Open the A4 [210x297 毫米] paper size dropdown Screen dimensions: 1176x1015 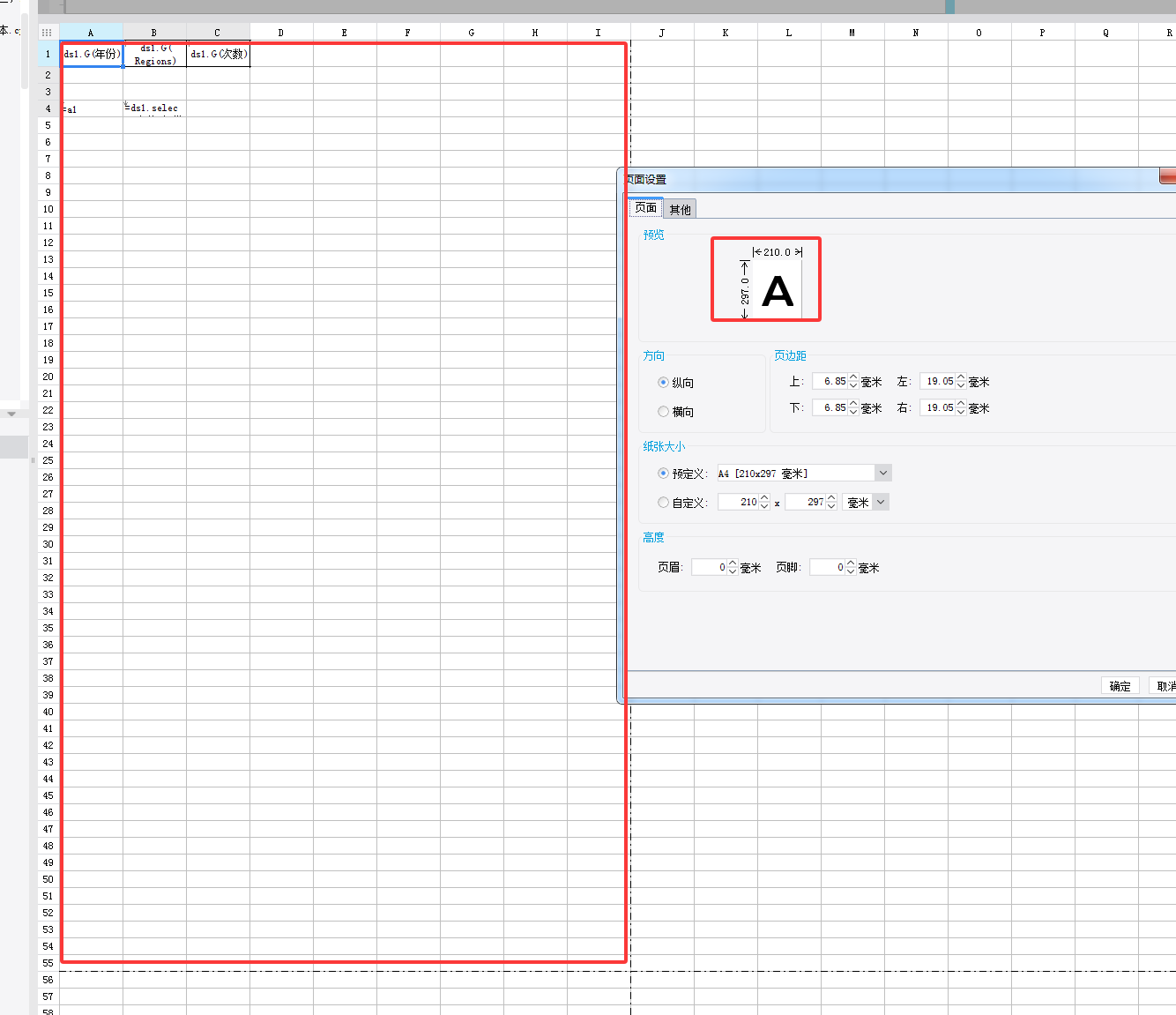click(883, 474)
